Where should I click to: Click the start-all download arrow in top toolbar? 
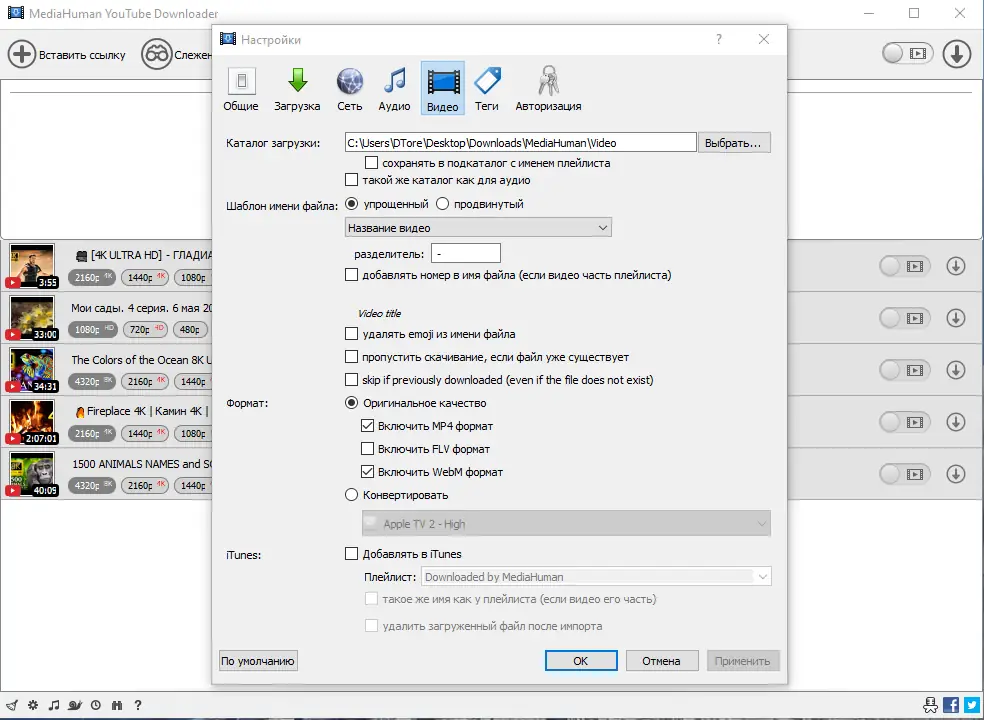(x=956, y=54)
